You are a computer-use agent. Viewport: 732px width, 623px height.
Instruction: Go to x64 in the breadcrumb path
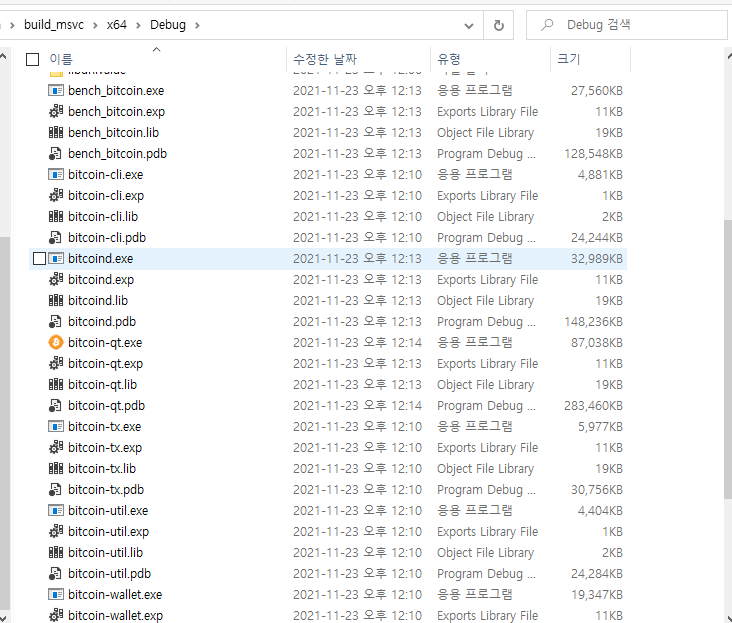pos(116,25)
